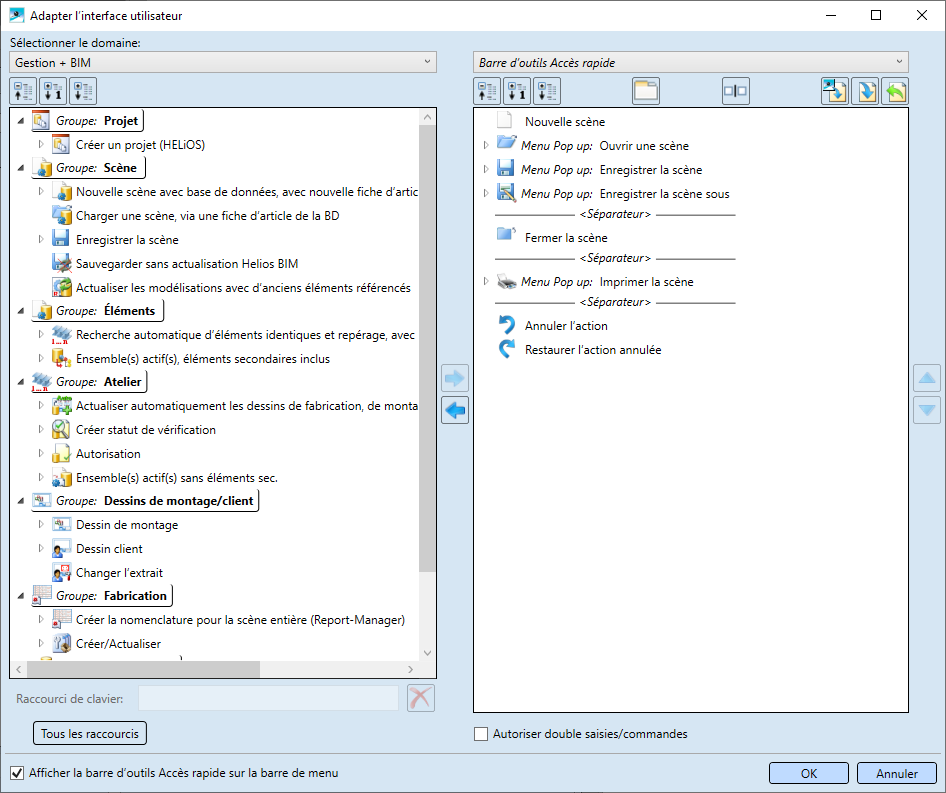Screen dimensions: 946x793
Task: Open the Barre d'outils Accès rapide dropdown
Action: coord(691,62)
